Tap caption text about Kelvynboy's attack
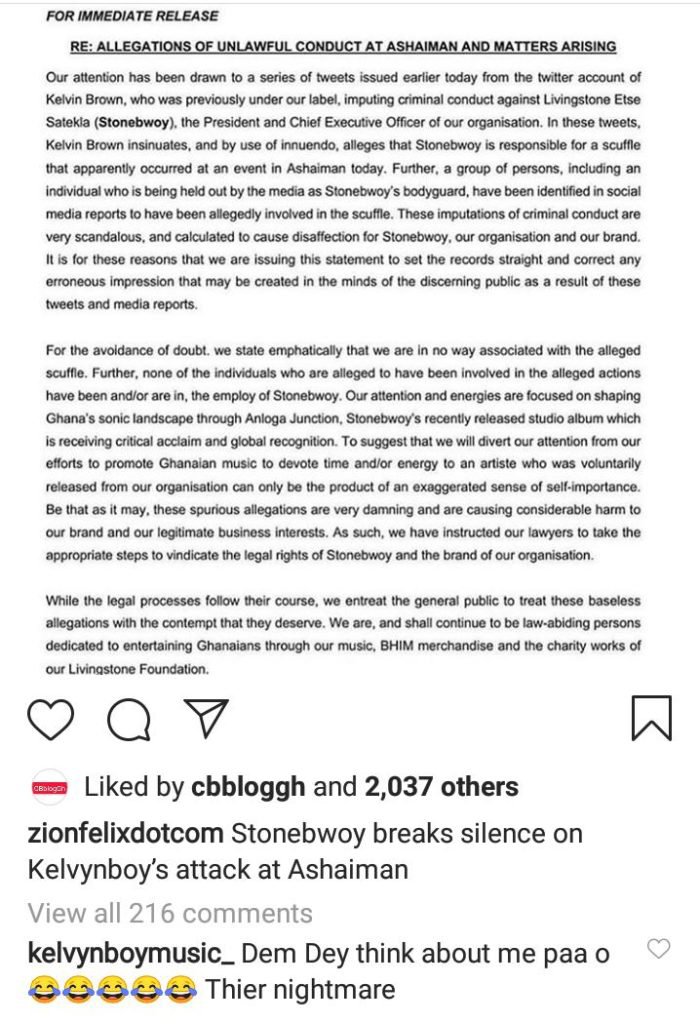Image resolution: width=700 pixels, height=1024 pixels. (x=305, y=852)
